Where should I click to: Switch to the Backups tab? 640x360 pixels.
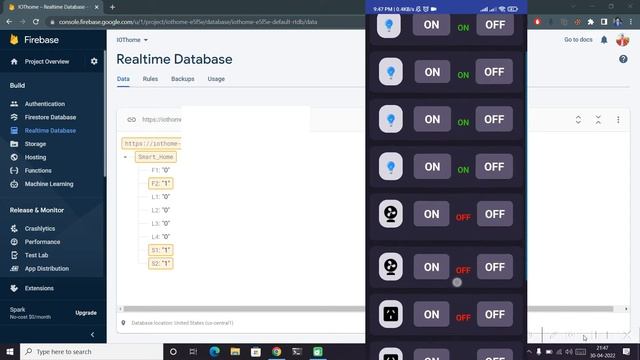point(182,79)
